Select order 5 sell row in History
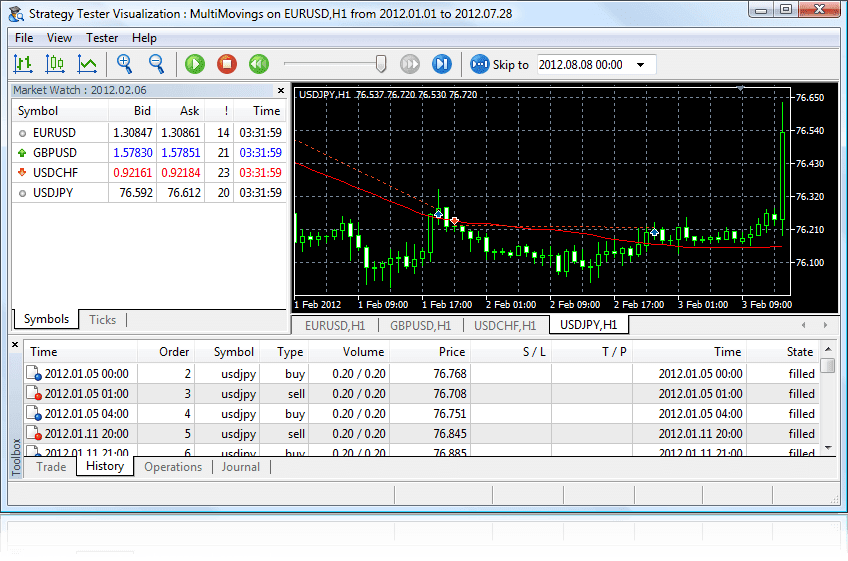Screen dimensions: 848x561 [x=422, y=434]
